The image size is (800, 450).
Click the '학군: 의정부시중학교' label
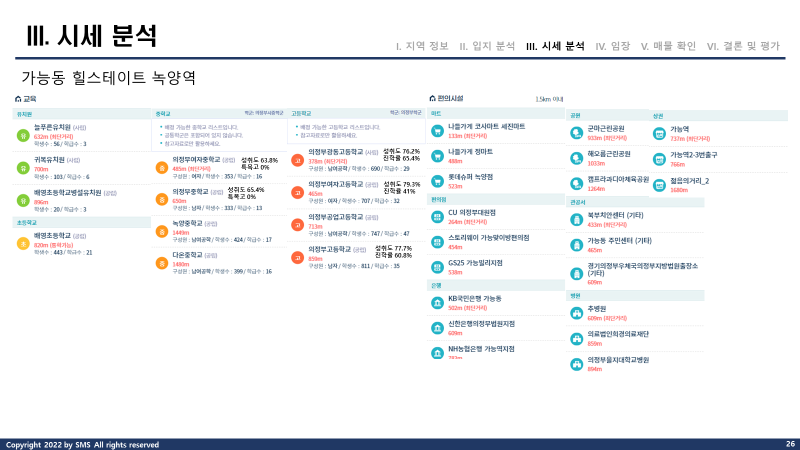click(263, 113)
